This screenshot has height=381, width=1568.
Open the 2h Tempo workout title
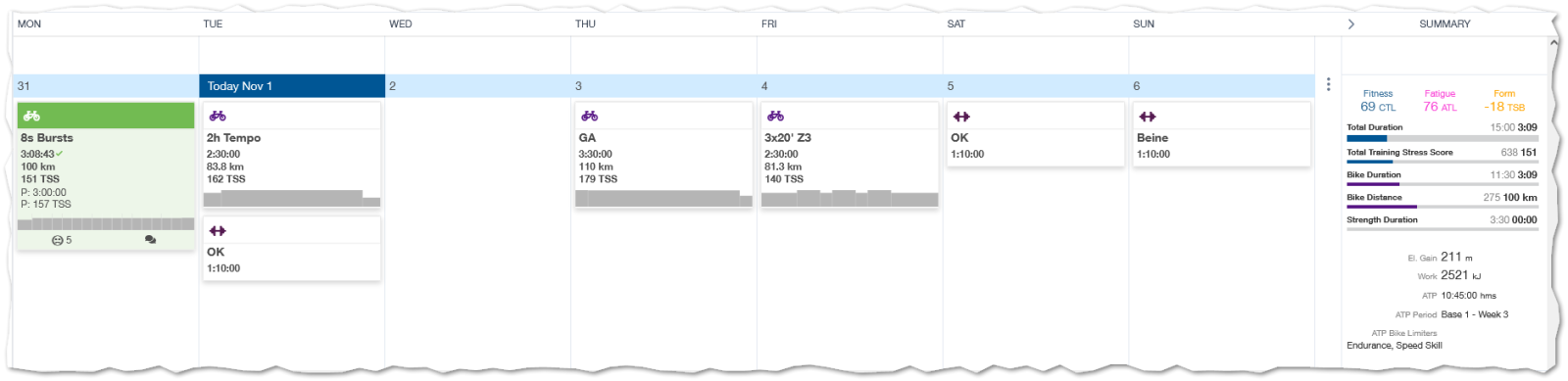click(x=233, y=138)
